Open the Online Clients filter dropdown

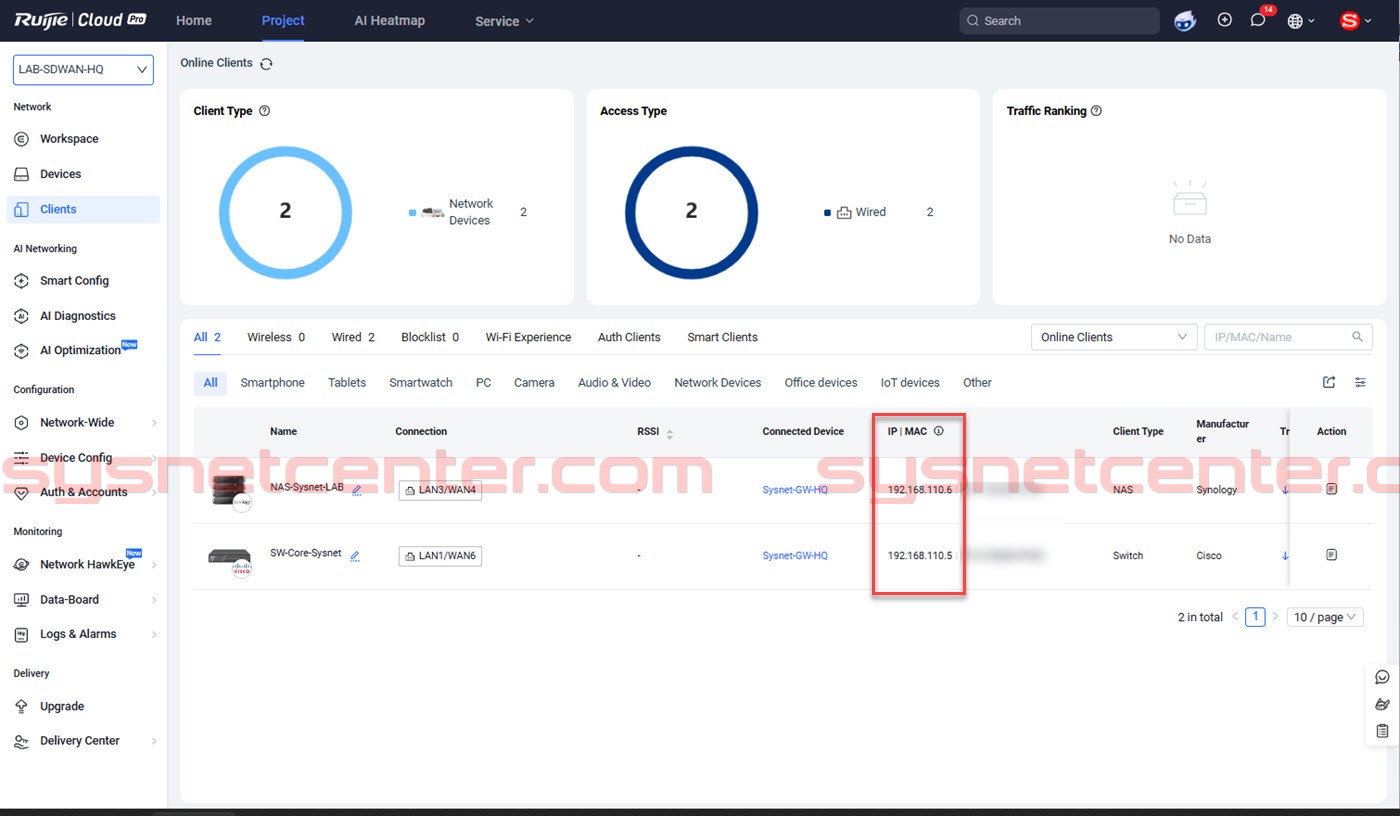[x=1114, y=337]
